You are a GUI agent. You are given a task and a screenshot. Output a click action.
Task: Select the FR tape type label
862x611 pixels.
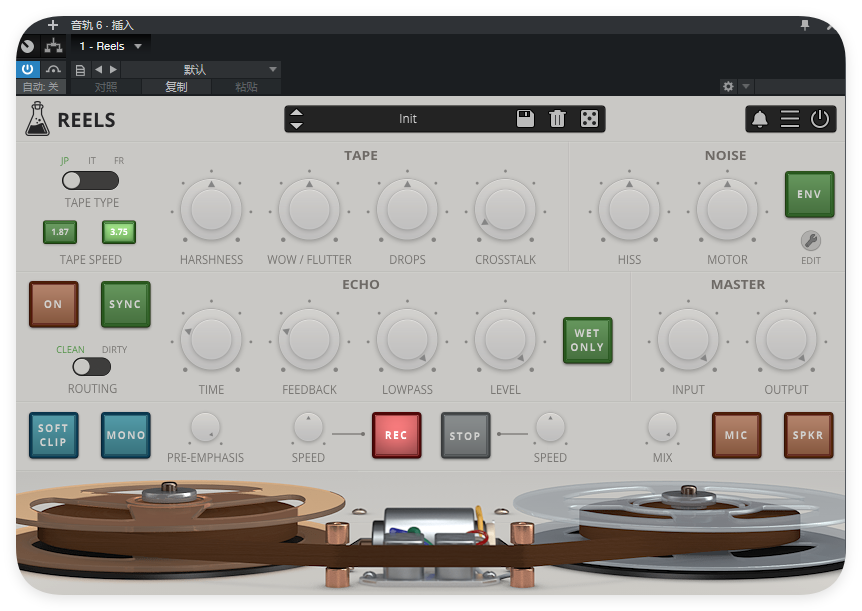pos(119,161)
